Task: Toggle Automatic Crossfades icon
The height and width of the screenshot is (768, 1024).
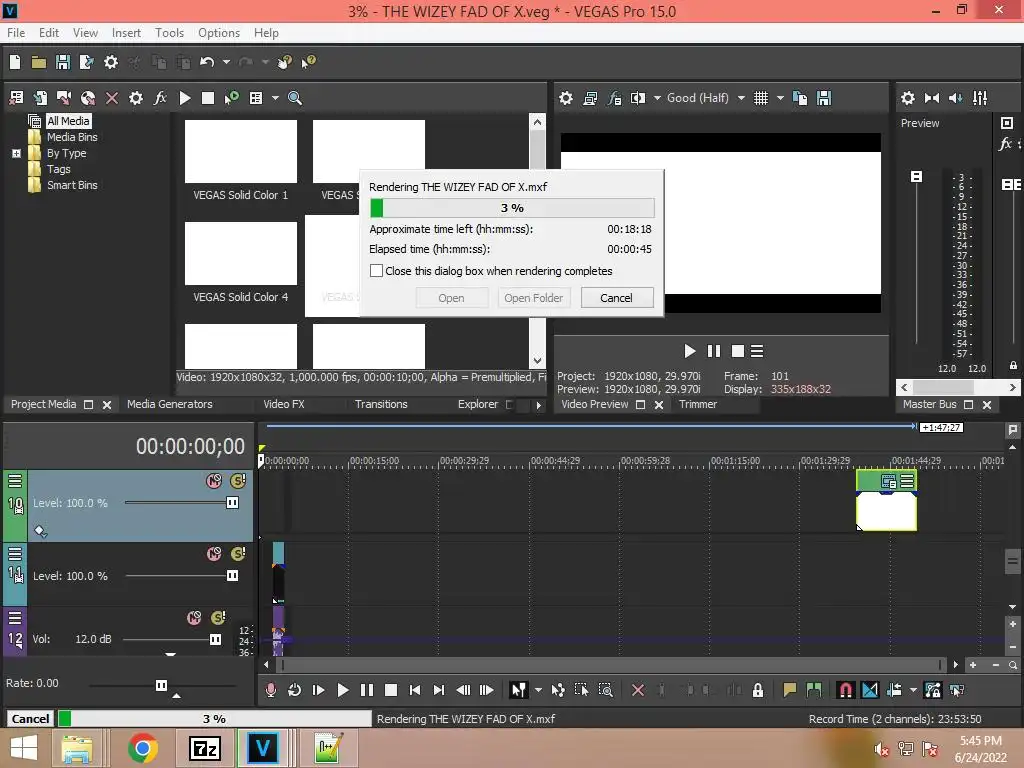Action: click(x=870, y=690)
